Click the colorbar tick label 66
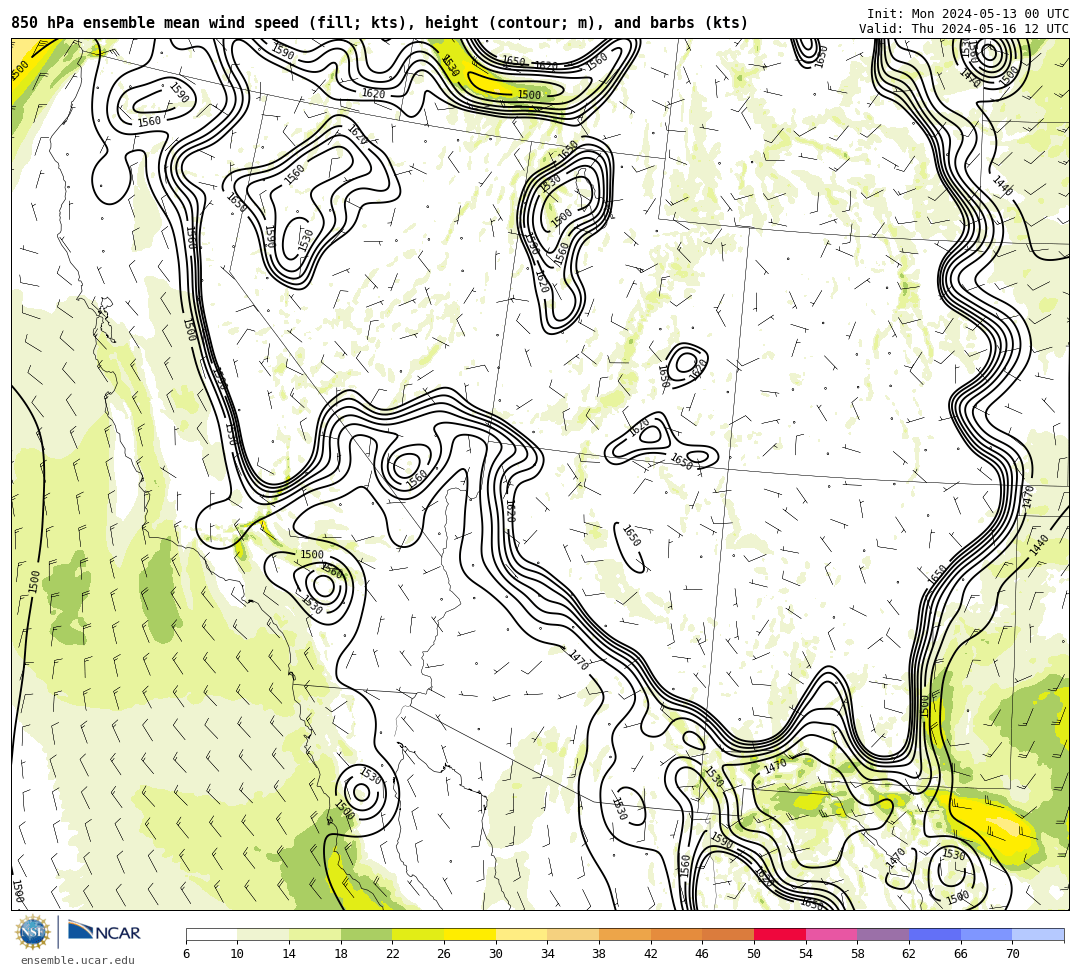The height and width of the screenshot is (973, 1080). [961, 954]
